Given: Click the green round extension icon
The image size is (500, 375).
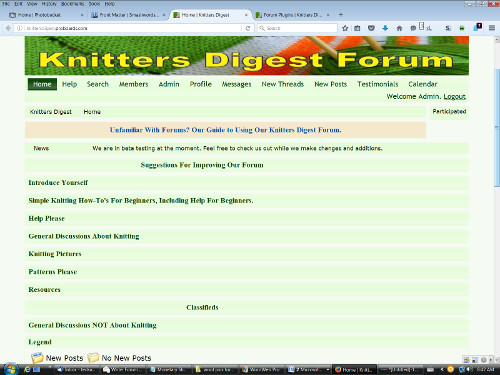Looking at the screenshot, I should coord(462,28).
